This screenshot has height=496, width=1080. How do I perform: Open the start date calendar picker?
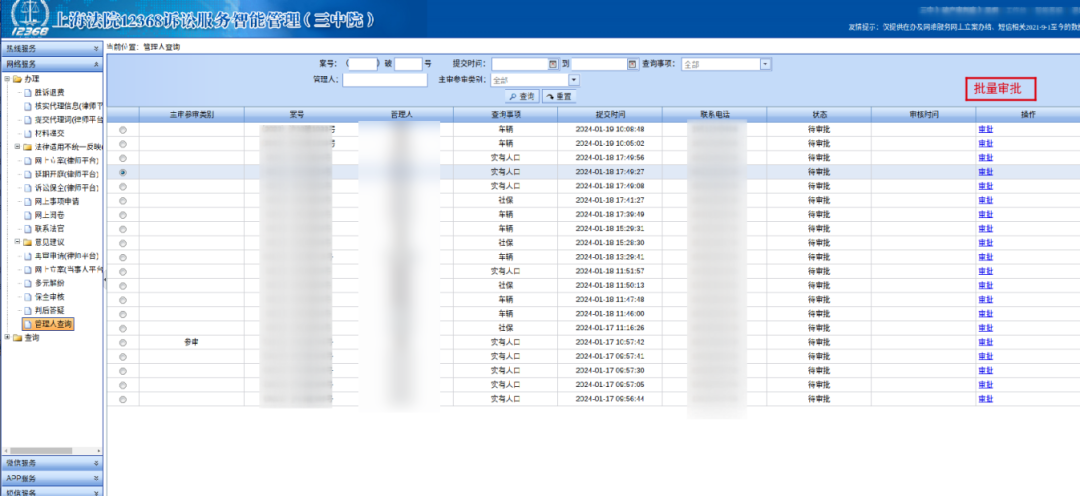tap(552, 64)
